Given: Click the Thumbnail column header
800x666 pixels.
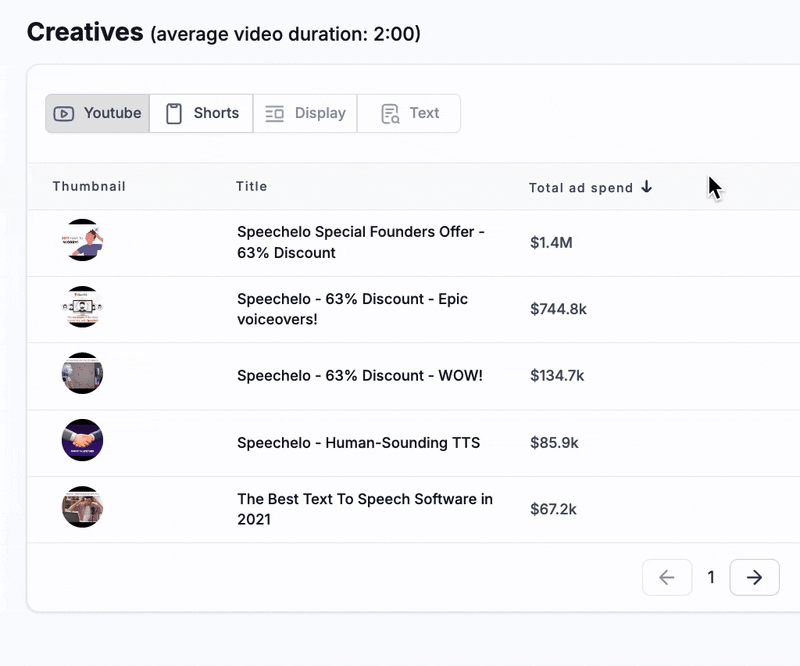Looking at the screenshot, I should 89,186.
